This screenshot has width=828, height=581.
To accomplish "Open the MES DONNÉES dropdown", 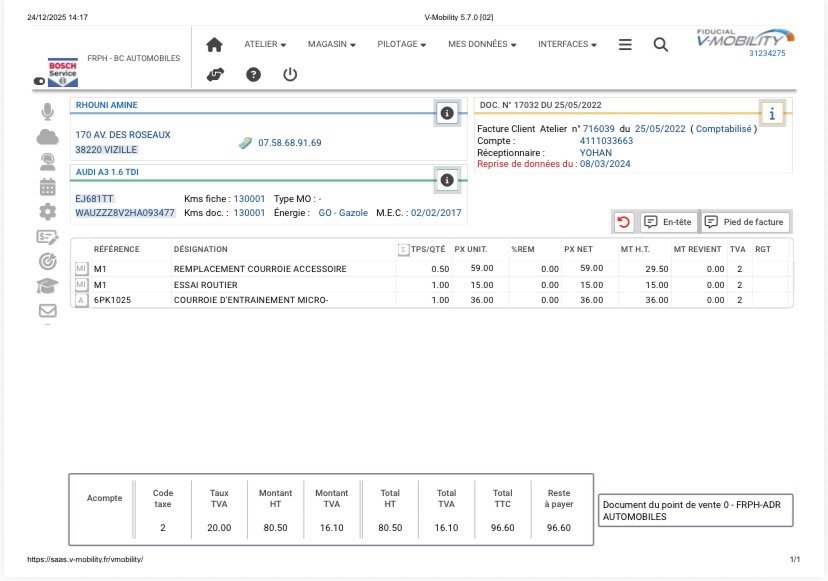I will point(482,45).
